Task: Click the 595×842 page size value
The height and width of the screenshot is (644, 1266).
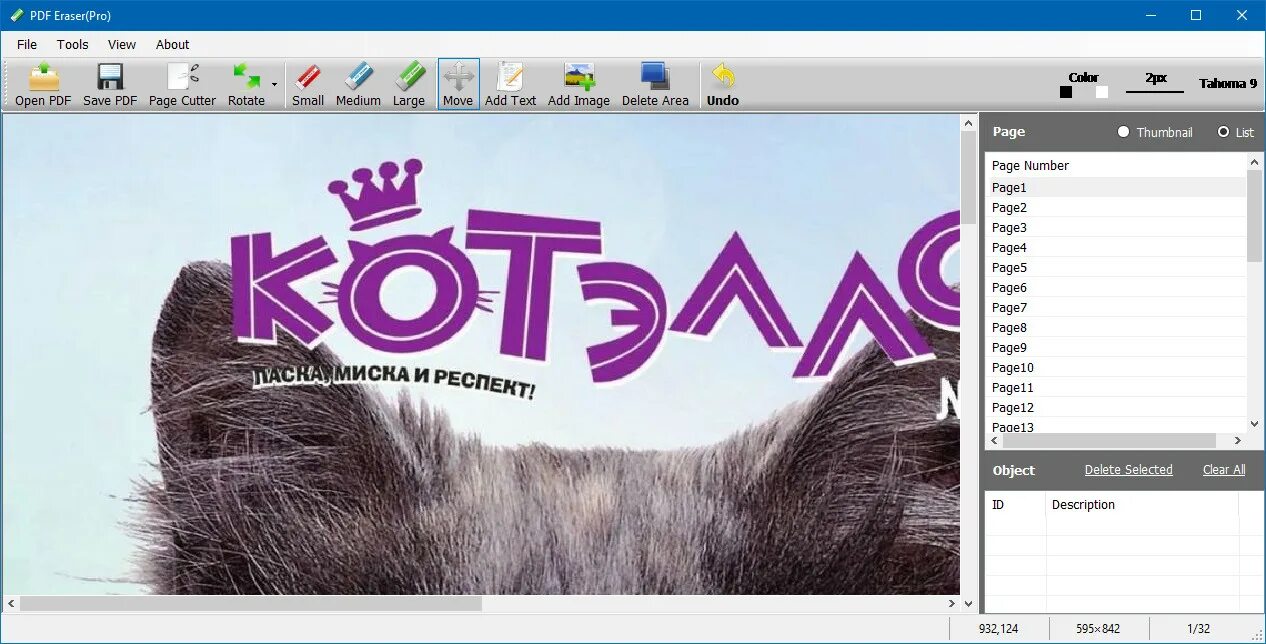Action: tap(1099, 629)
